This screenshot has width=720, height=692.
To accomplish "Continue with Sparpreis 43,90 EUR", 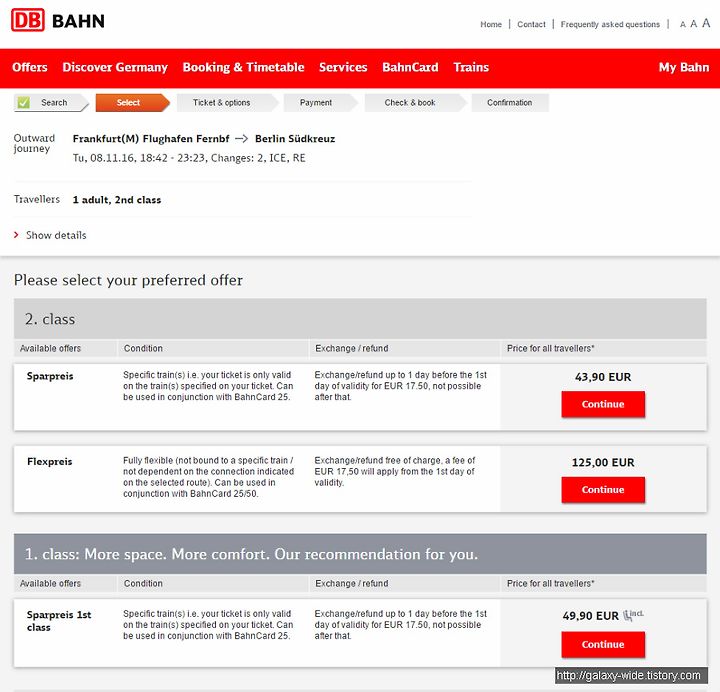I will click(603, 405).
